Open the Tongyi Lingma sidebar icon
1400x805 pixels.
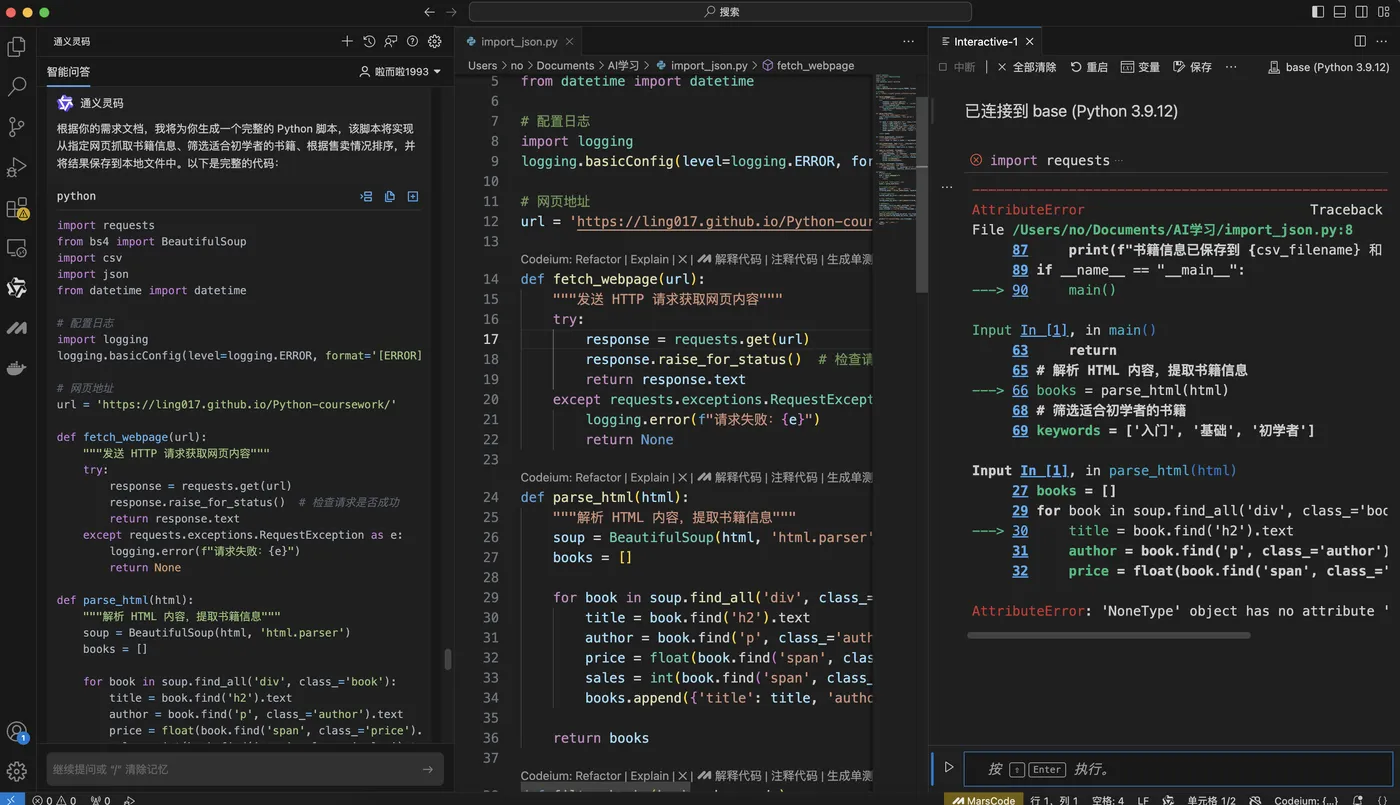pos(16,288)
